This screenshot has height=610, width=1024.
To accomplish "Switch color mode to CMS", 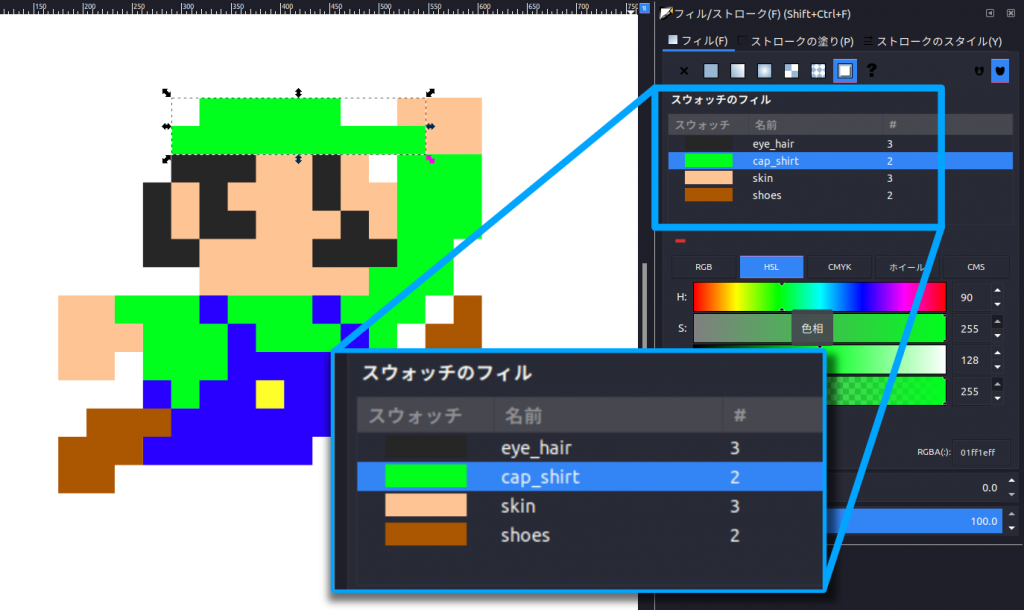I will [976, 267].
